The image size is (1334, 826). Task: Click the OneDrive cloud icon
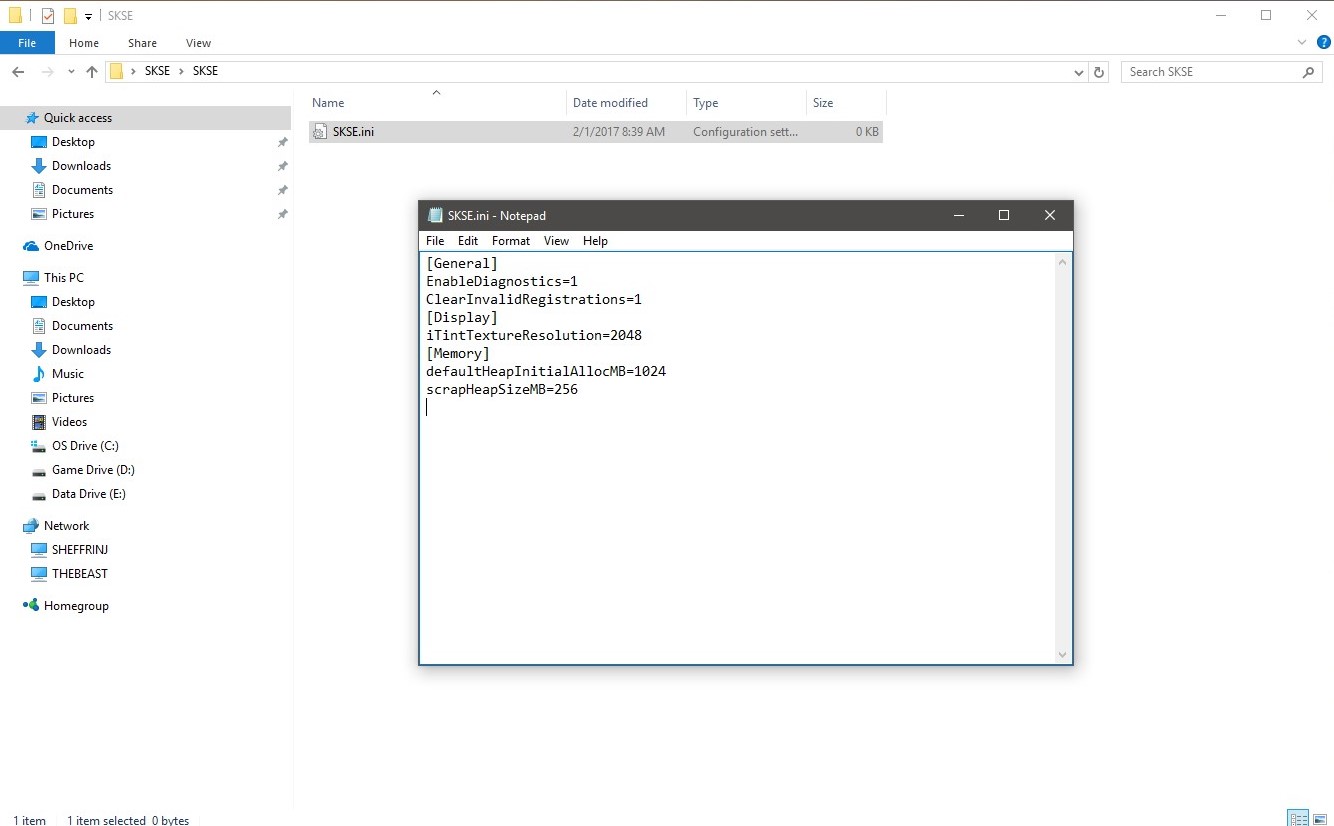(x=31, y=246)
